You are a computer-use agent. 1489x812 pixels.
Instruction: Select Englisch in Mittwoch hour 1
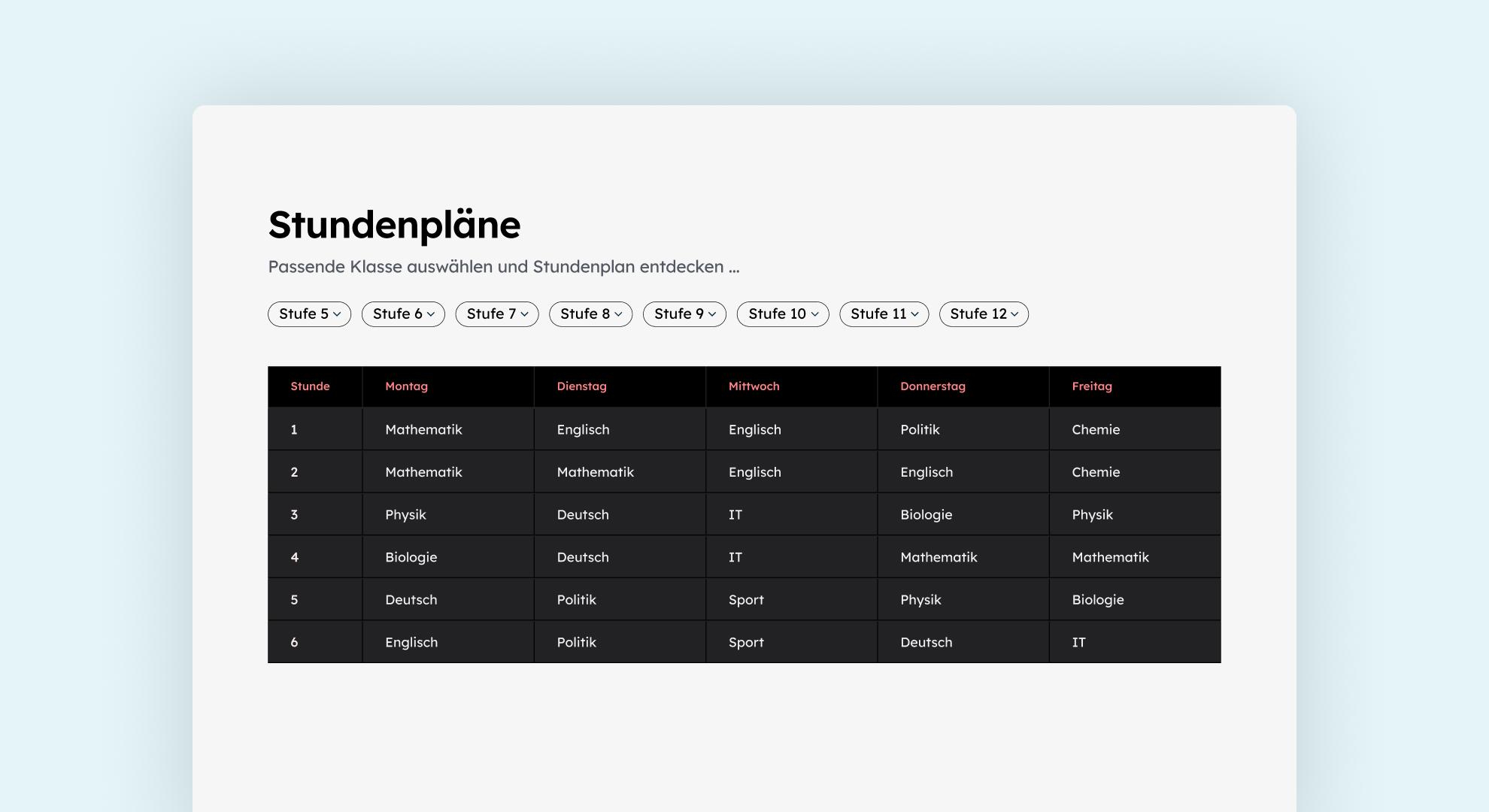pyautogui.click(x=791, y=429)
